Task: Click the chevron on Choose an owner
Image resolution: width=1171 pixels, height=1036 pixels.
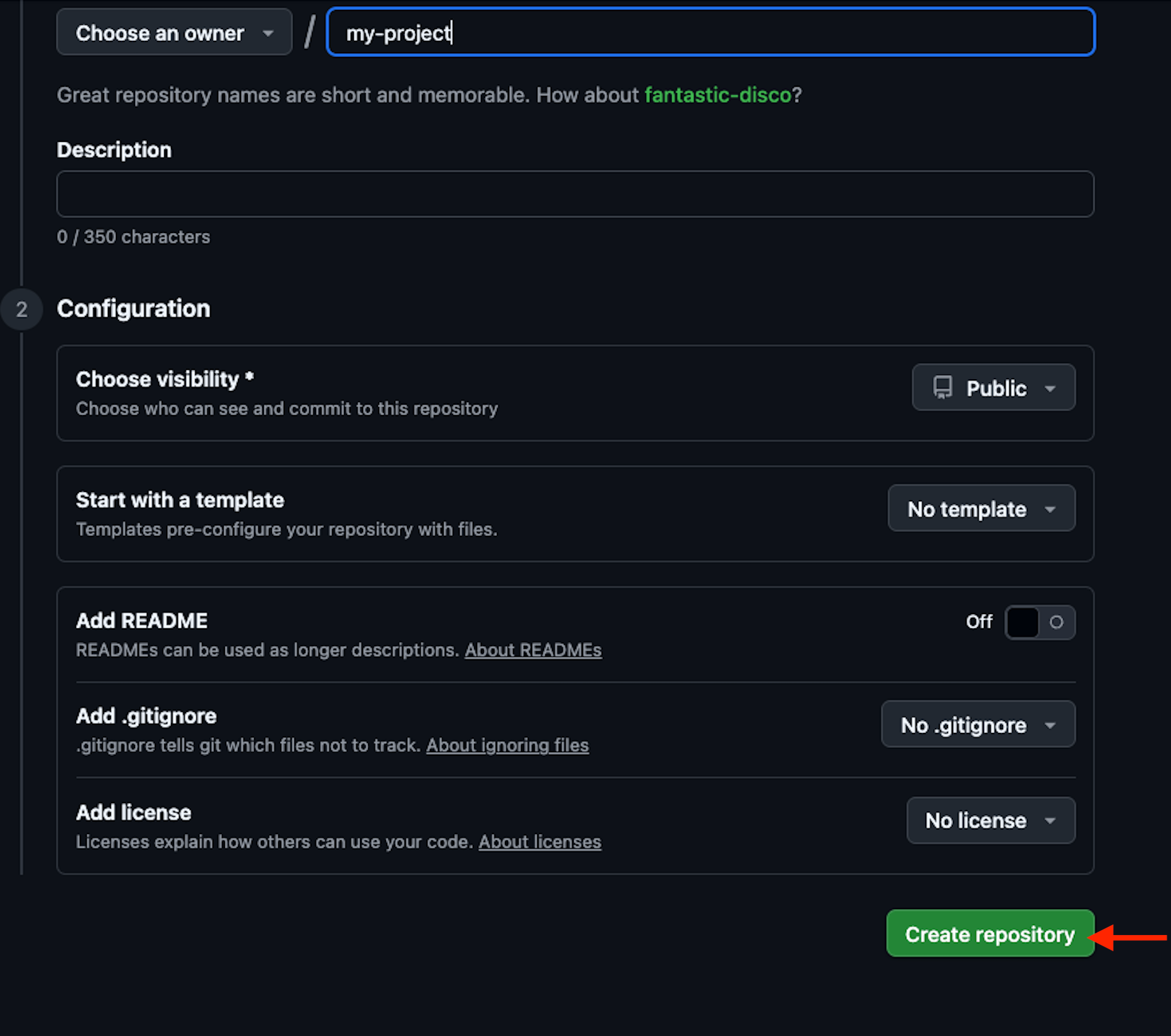Action: pos(268,32)
